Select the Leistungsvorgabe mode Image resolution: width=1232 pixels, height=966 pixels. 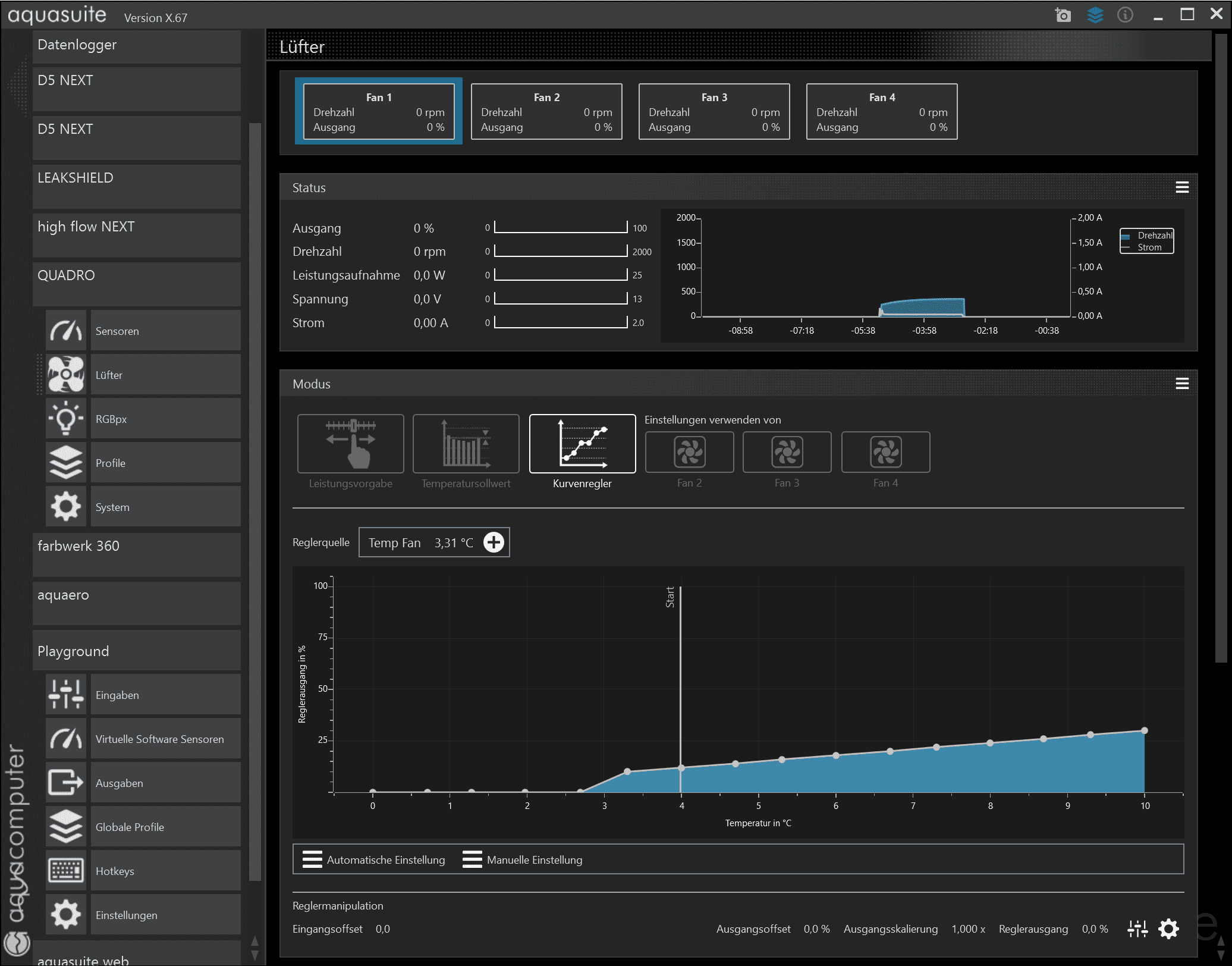351,444
